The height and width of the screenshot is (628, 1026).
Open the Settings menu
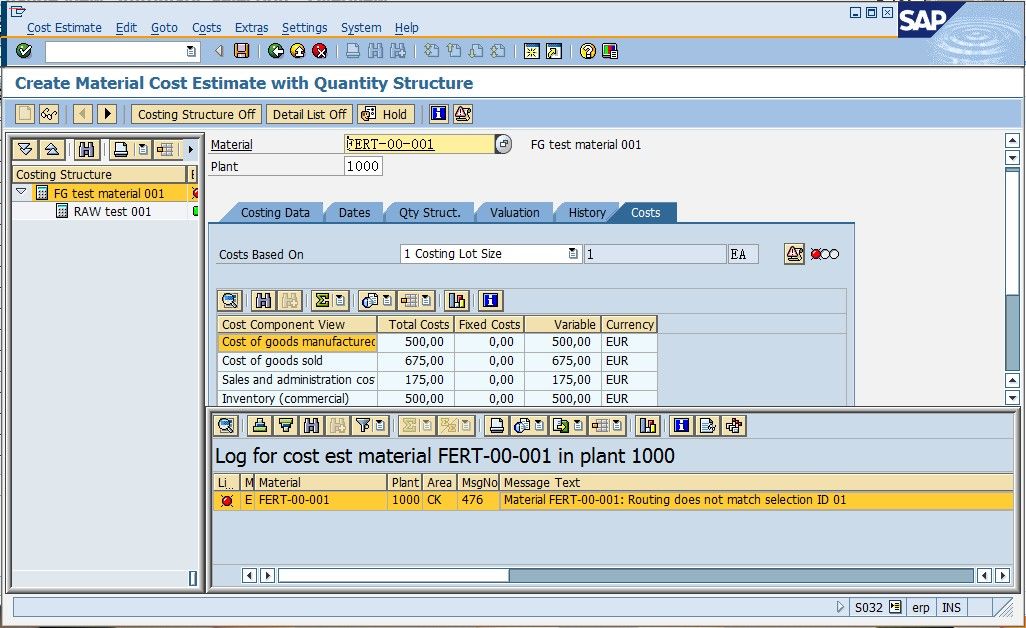(x=304, y=27)
